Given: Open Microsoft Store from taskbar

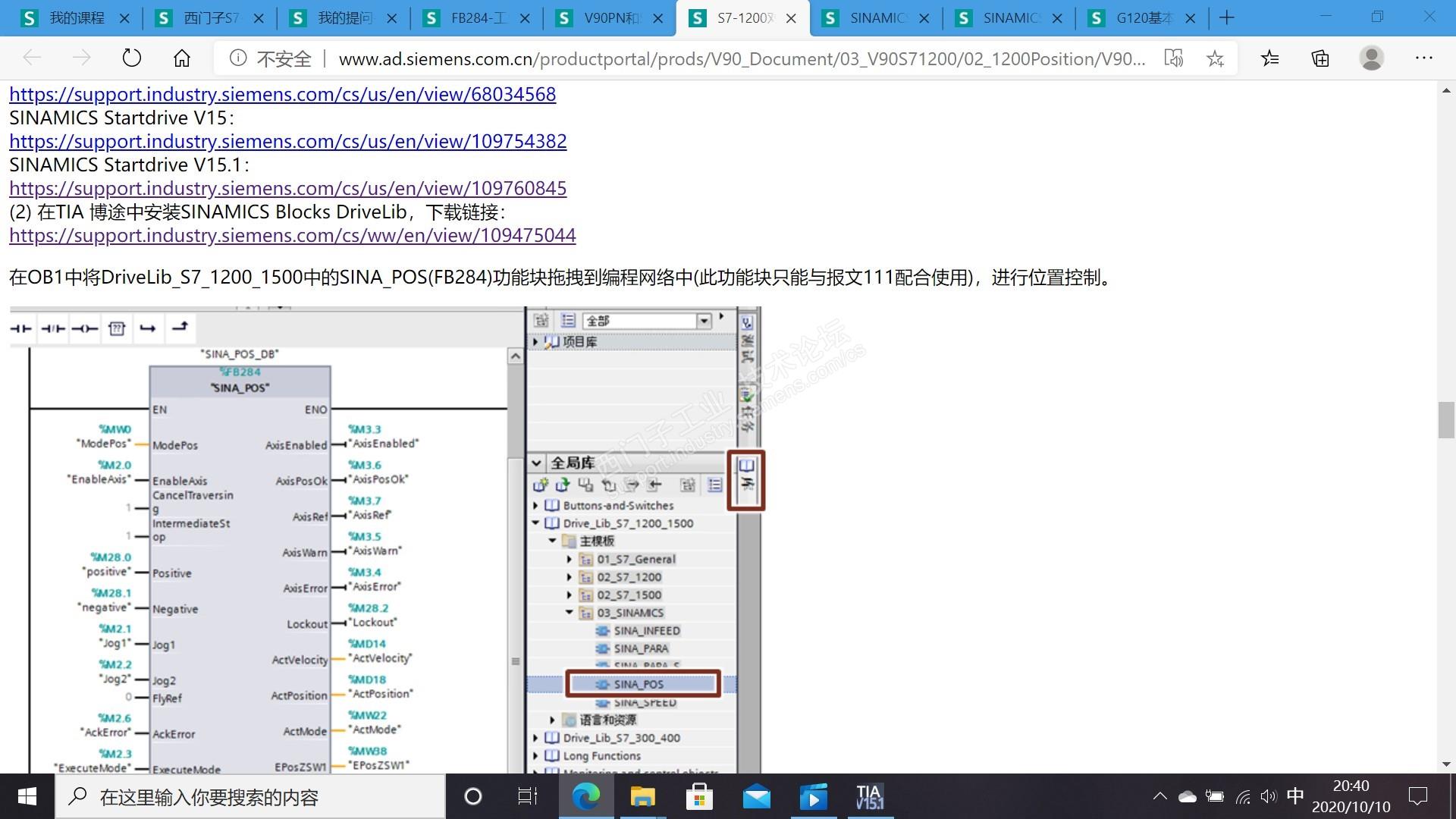Looking at the screenshot, I should click(x=698, y=797).
